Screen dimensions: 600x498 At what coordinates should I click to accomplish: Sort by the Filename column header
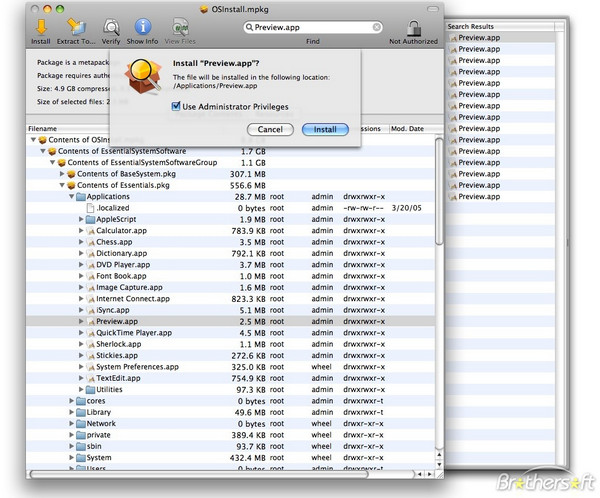[x=68, y=129]
